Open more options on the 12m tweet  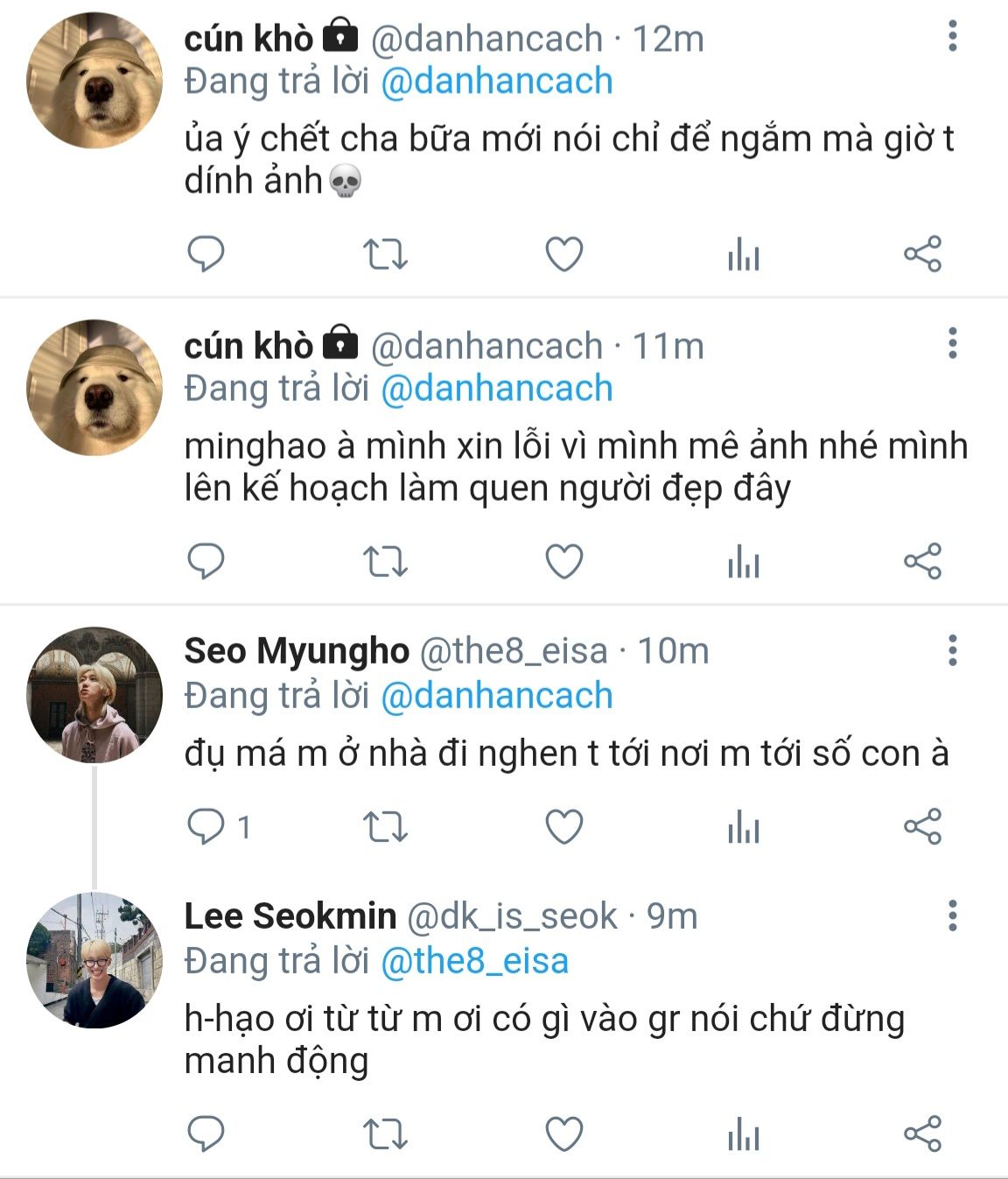pos(953,36)
